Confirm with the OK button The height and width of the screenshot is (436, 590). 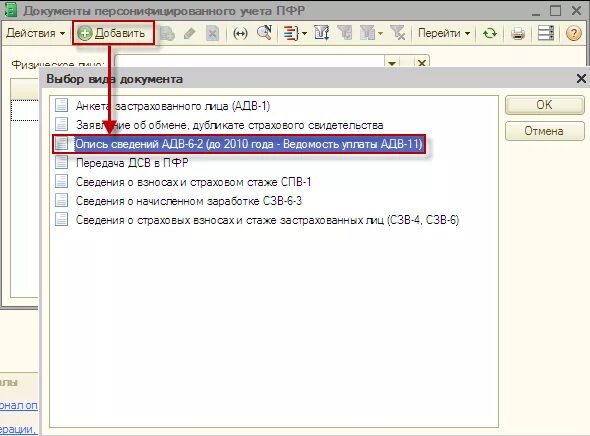[544, 105]
